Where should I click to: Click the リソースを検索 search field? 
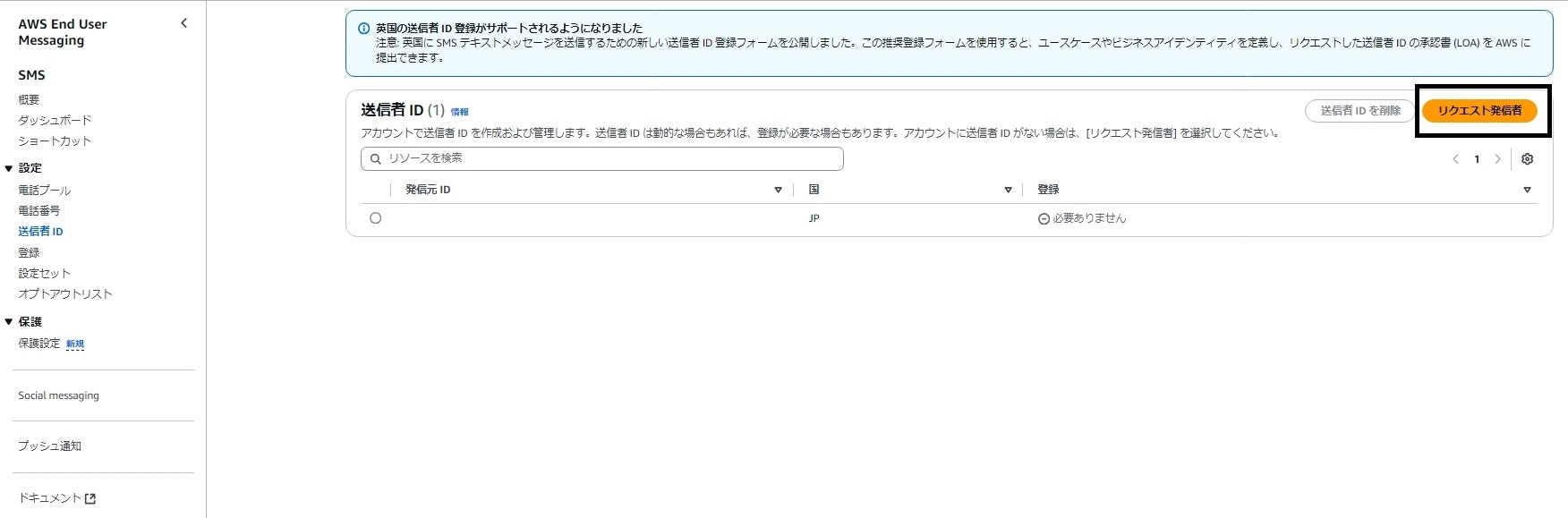[602, 158]
